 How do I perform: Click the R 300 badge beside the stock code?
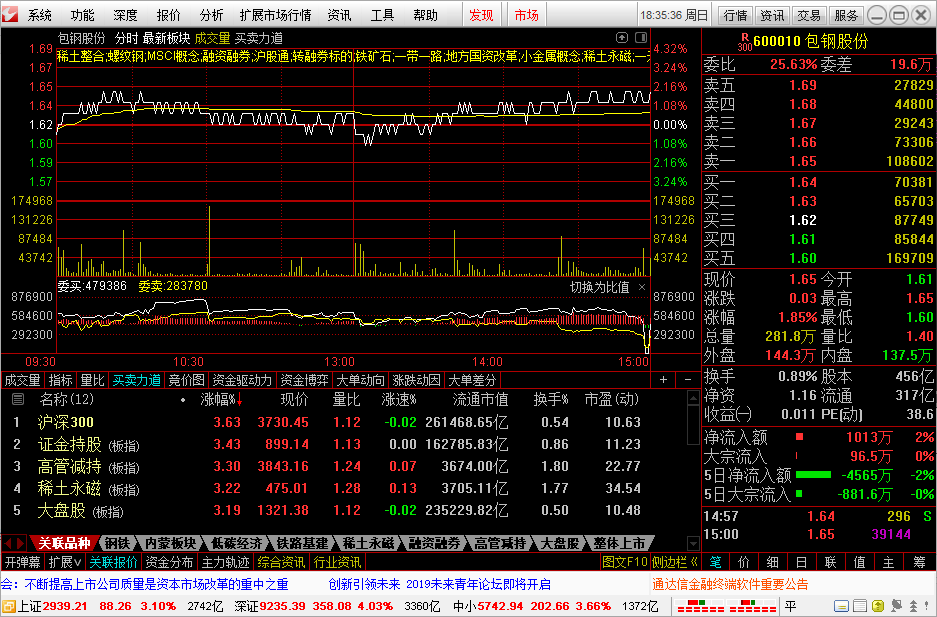745,41
